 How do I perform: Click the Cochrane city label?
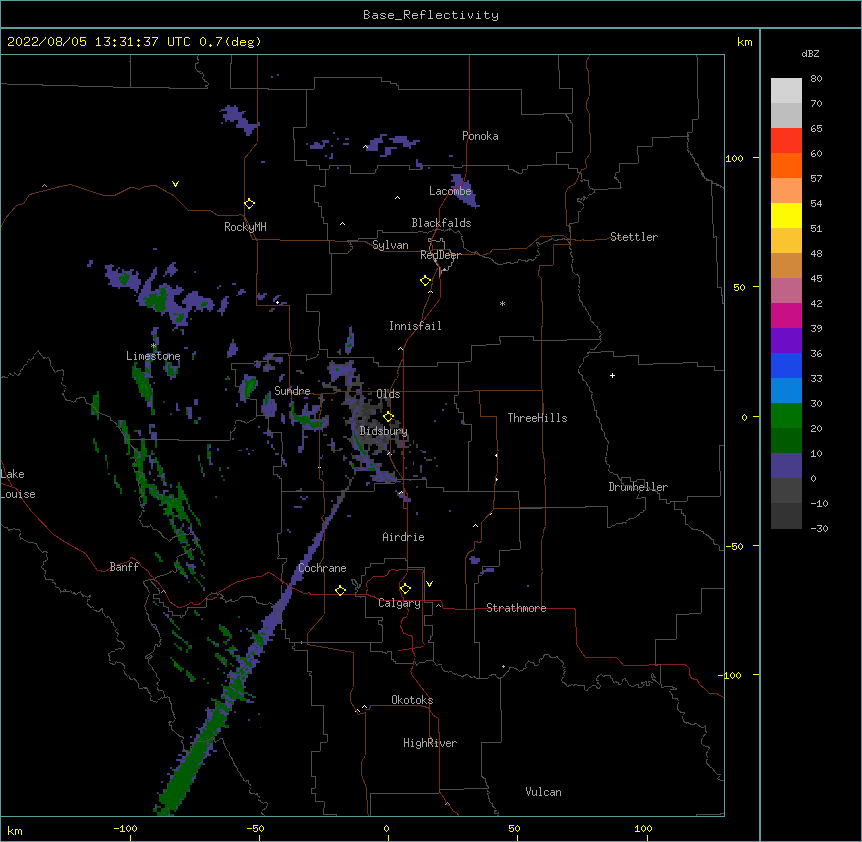(322, 568)
